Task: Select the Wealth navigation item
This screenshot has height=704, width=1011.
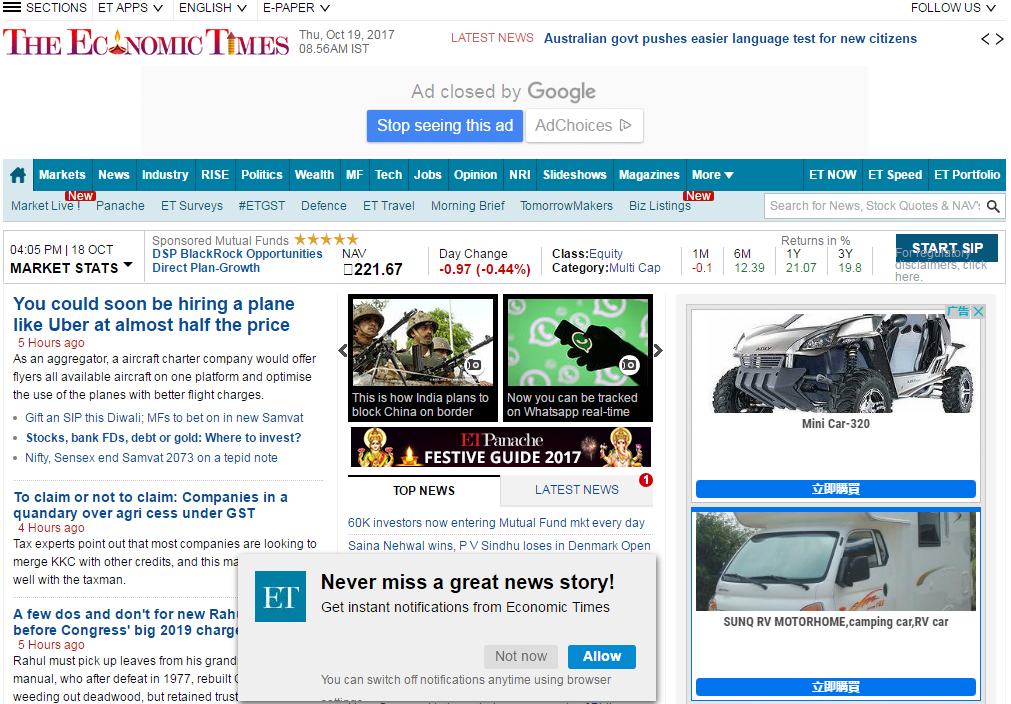Action: pos(314,175)
